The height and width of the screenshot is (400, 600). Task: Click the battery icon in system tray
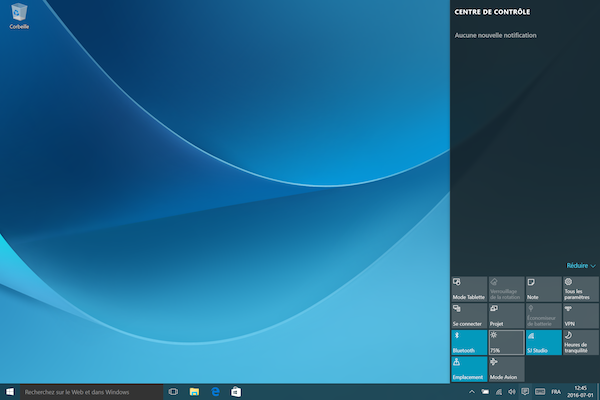485,392
